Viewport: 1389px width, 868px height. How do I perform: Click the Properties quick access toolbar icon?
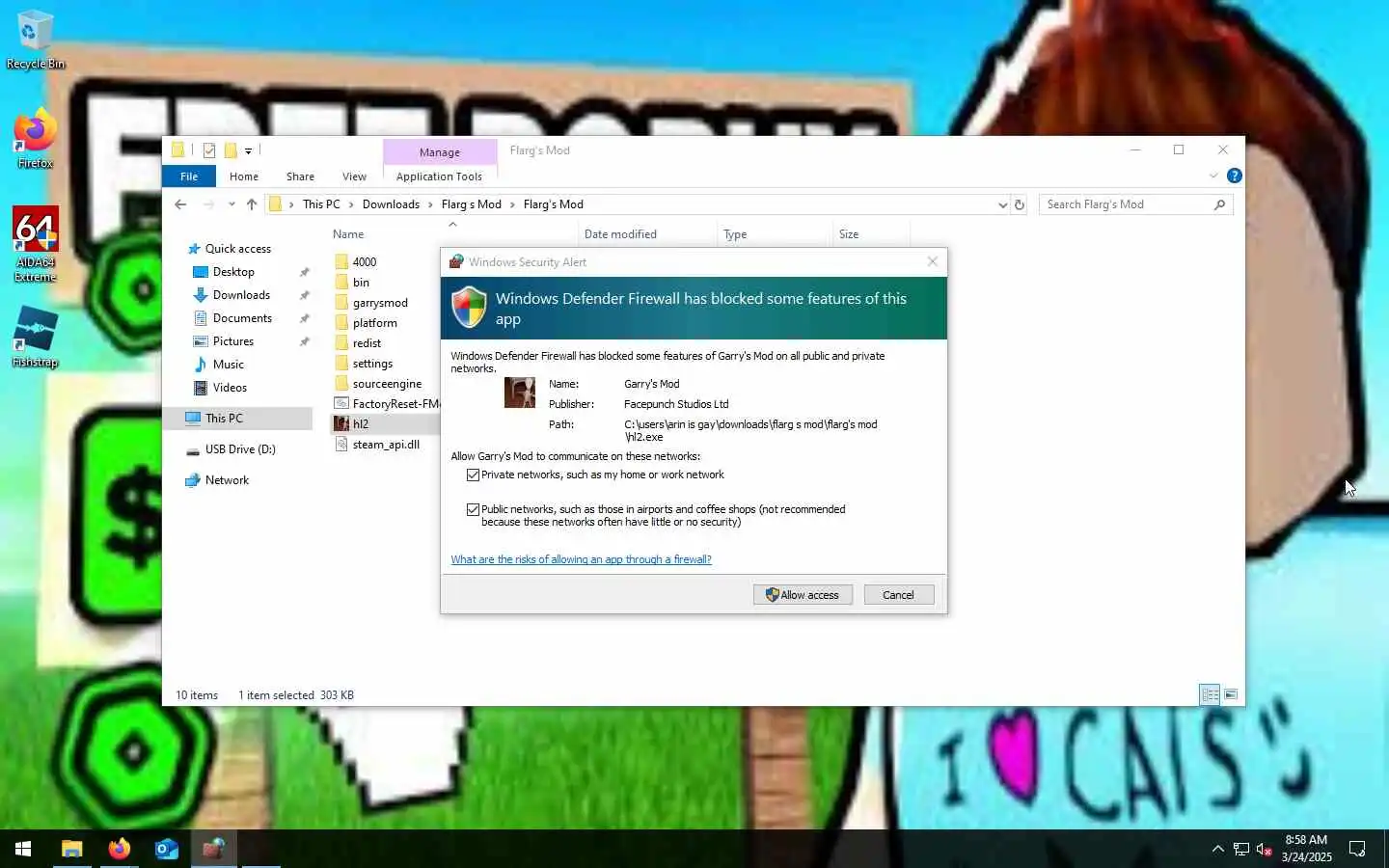(208, 150)
